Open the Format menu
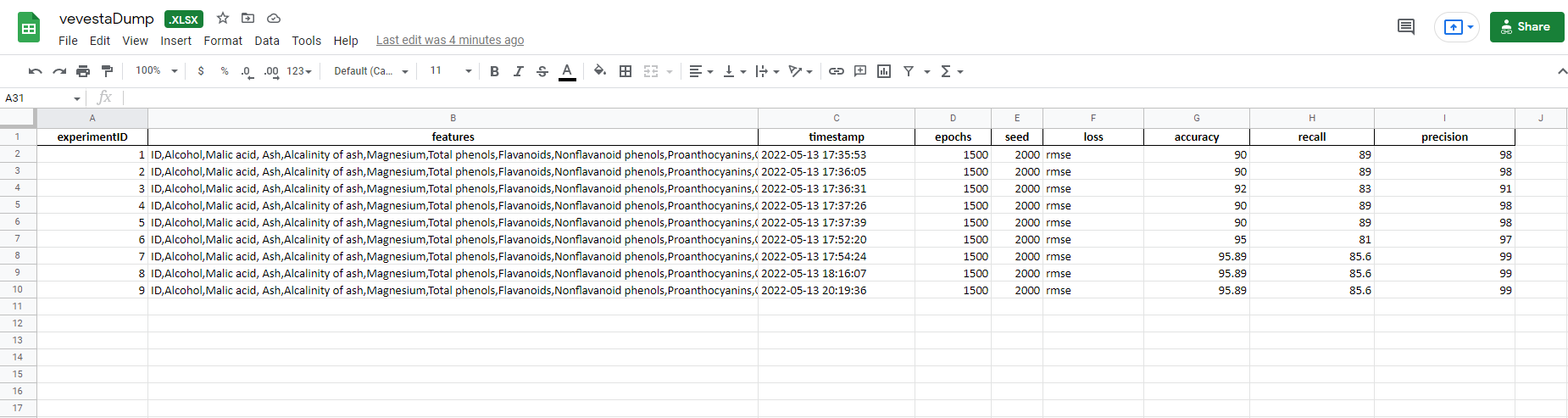This screenshot has width=1568, height=418. 223,41
